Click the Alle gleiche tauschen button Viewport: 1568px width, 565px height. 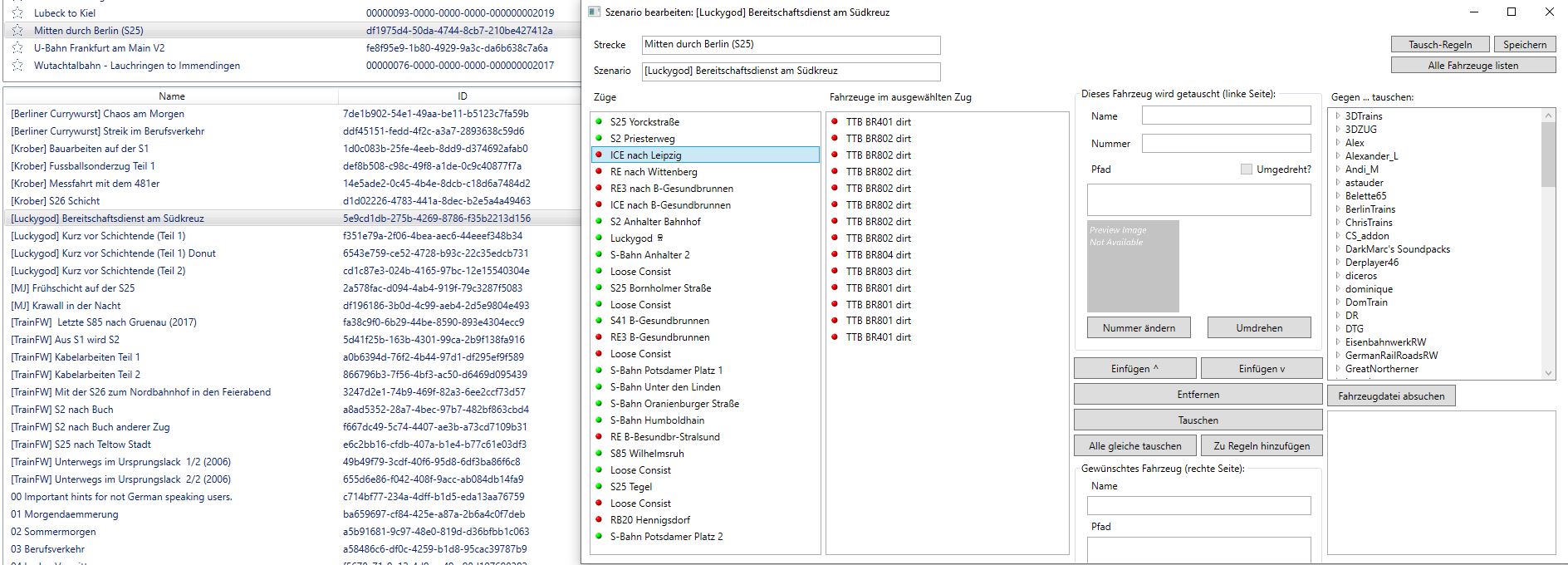(x=1134, y=446)
